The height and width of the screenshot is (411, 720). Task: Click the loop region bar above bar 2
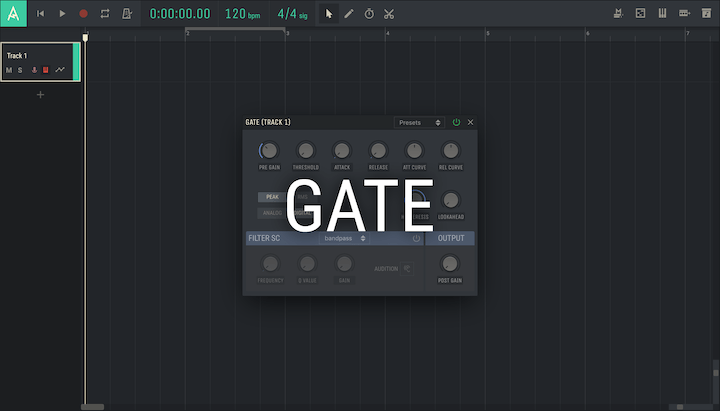pos(235,29)
